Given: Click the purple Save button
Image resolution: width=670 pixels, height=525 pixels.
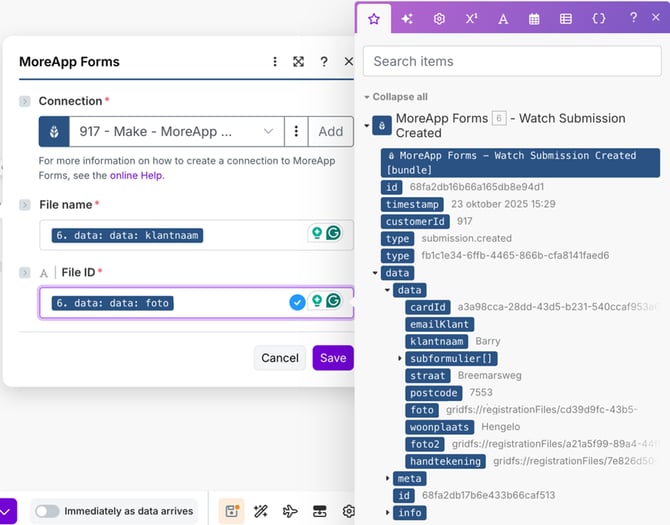Looking at the screenshot, I should pos(333,358).
